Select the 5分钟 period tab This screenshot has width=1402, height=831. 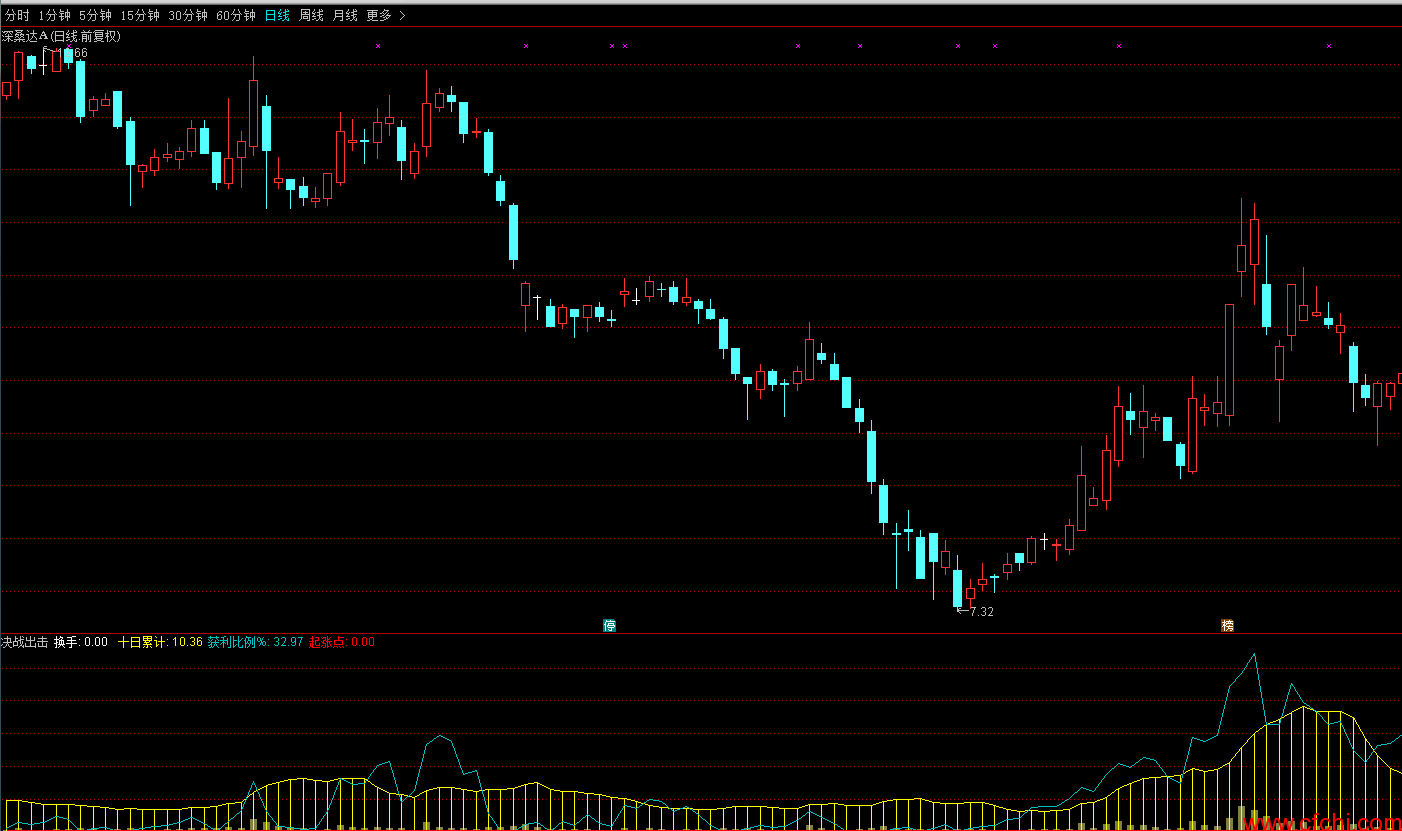click(x=95, y=15)
